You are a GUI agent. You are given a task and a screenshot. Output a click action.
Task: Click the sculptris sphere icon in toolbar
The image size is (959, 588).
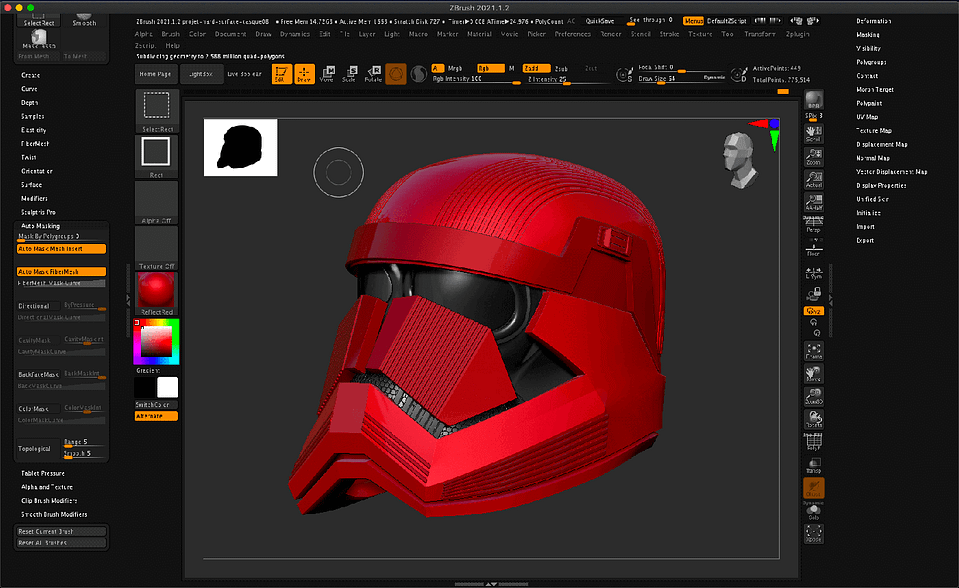coord(418,74)
